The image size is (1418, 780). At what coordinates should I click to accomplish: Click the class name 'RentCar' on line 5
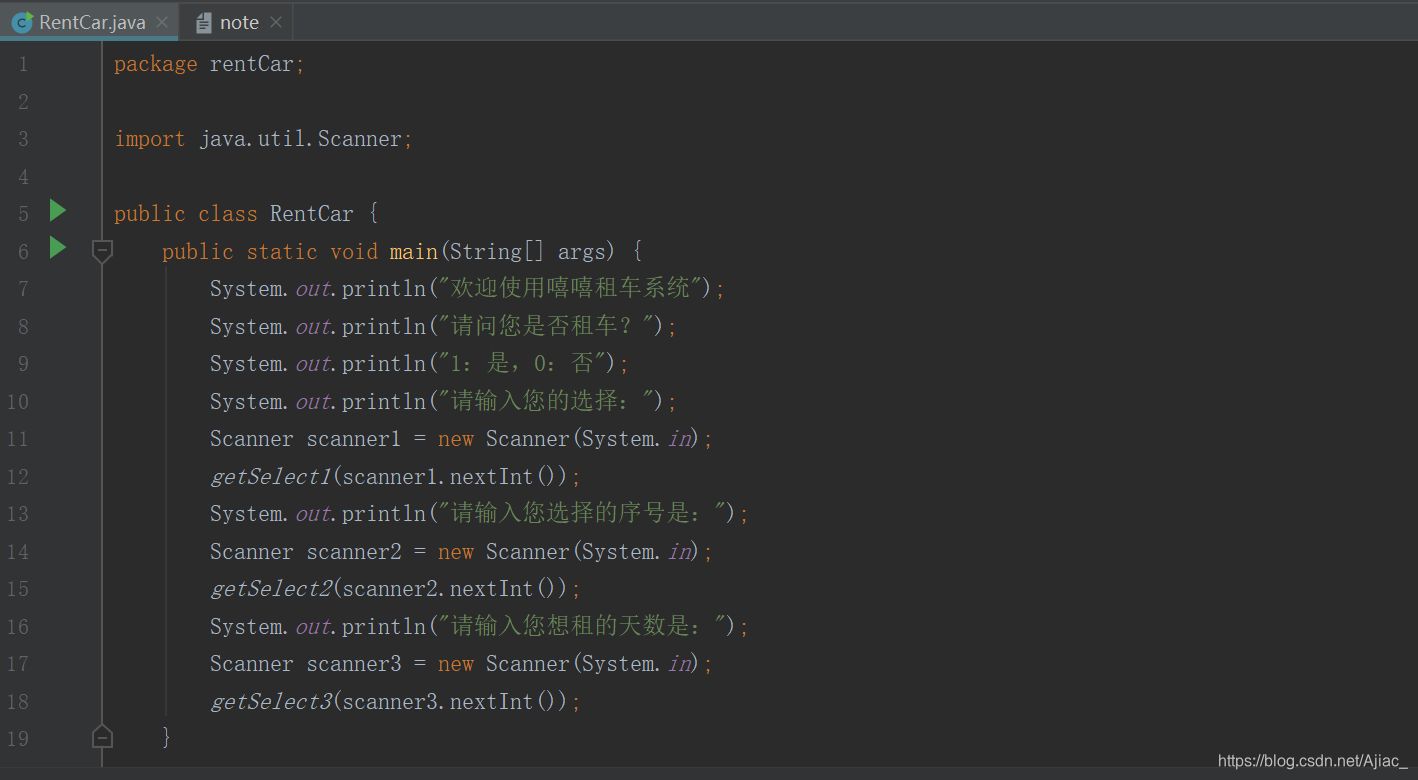click(312, 214)
